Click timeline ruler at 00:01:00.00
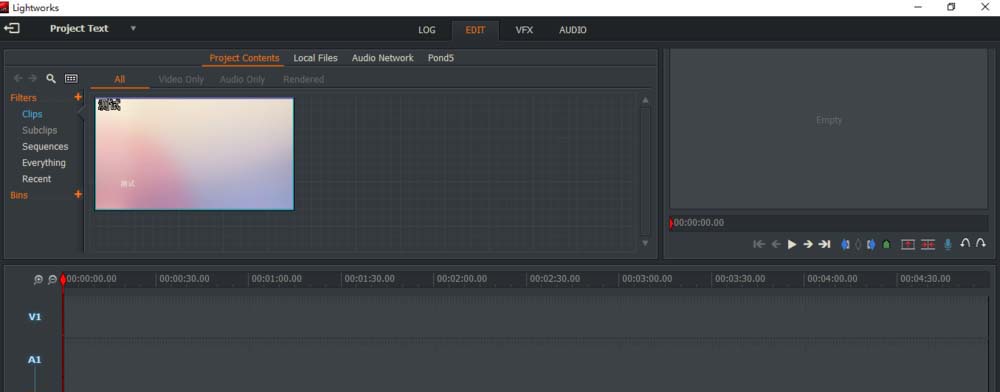 [x=276, y=279]
